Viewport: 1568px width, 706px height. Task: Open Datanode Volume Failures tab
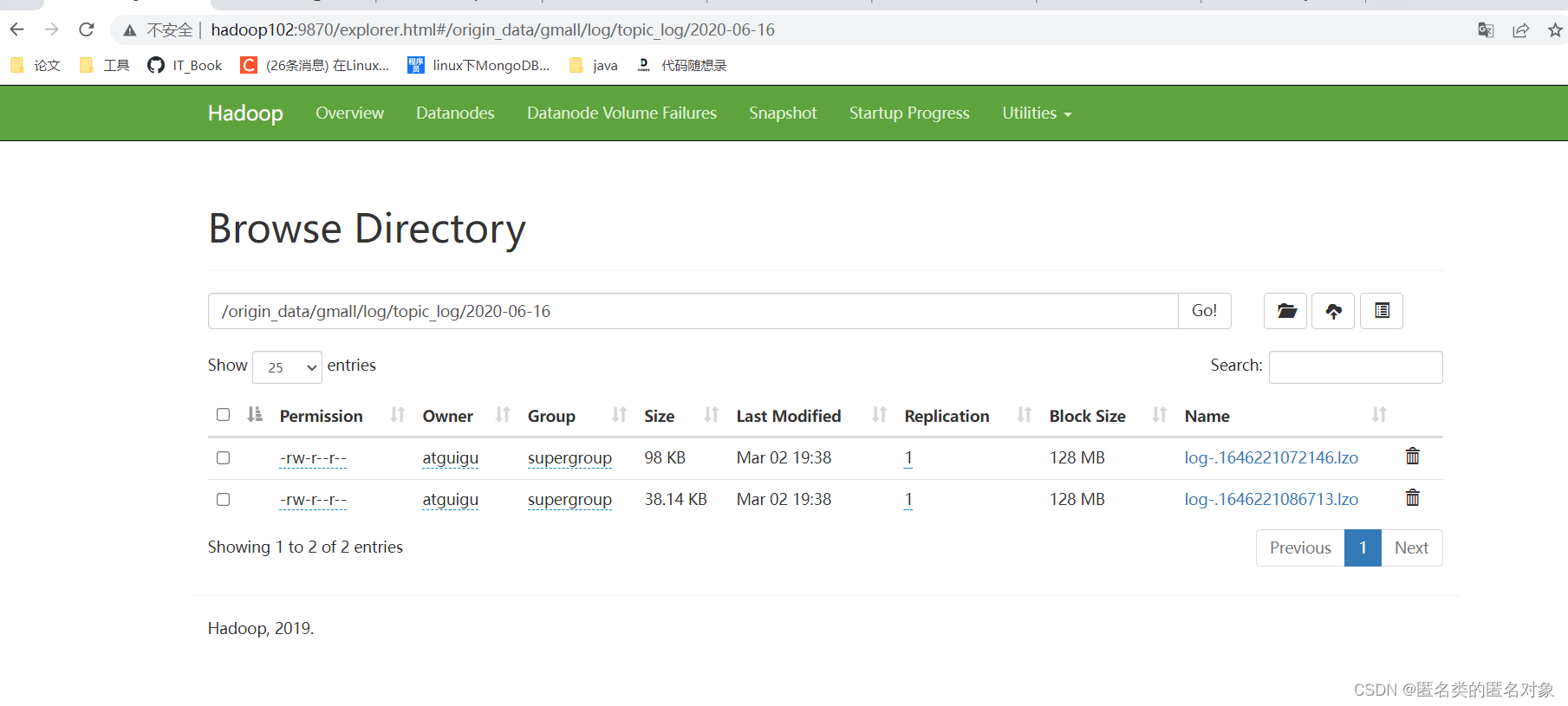621,113
